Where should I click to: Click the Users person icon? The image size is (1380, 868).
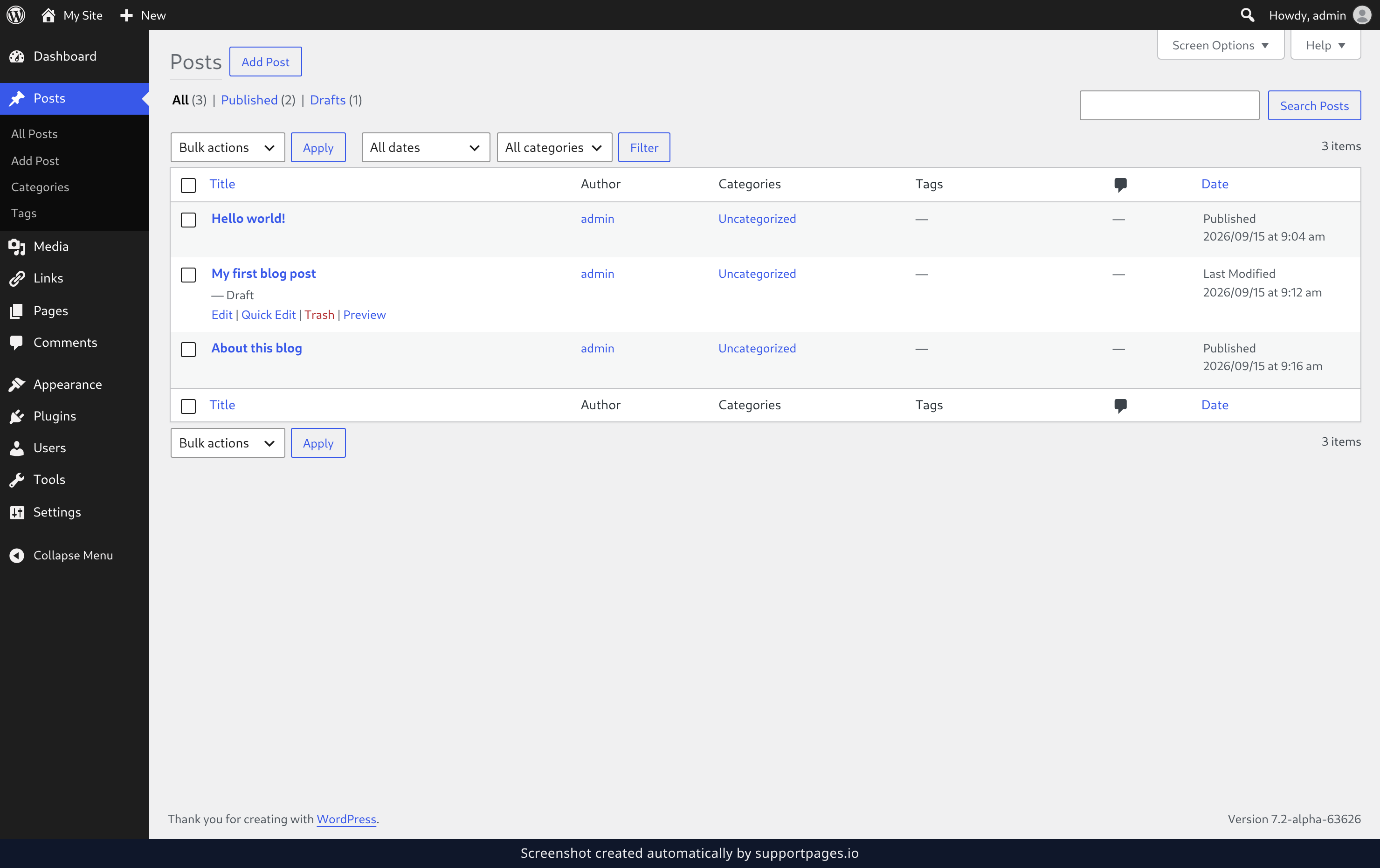[x=17, y=448]
